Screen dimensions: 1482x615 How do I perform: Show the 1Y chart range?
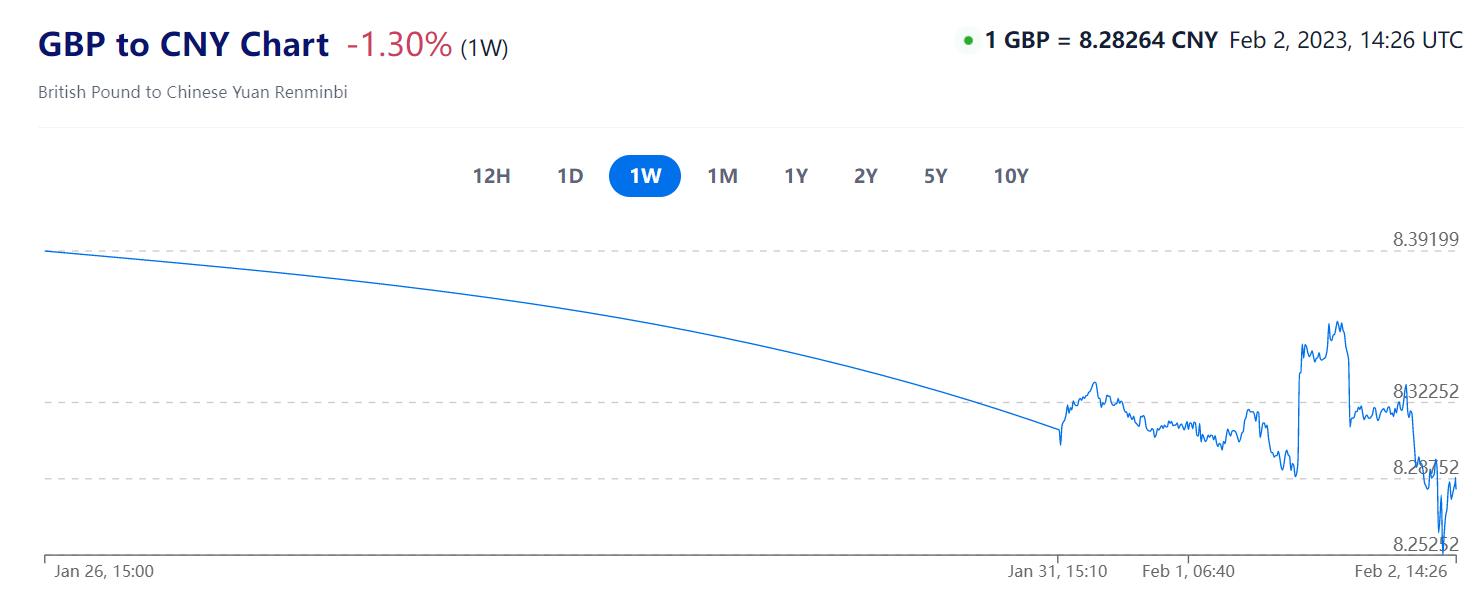(796, 176)
